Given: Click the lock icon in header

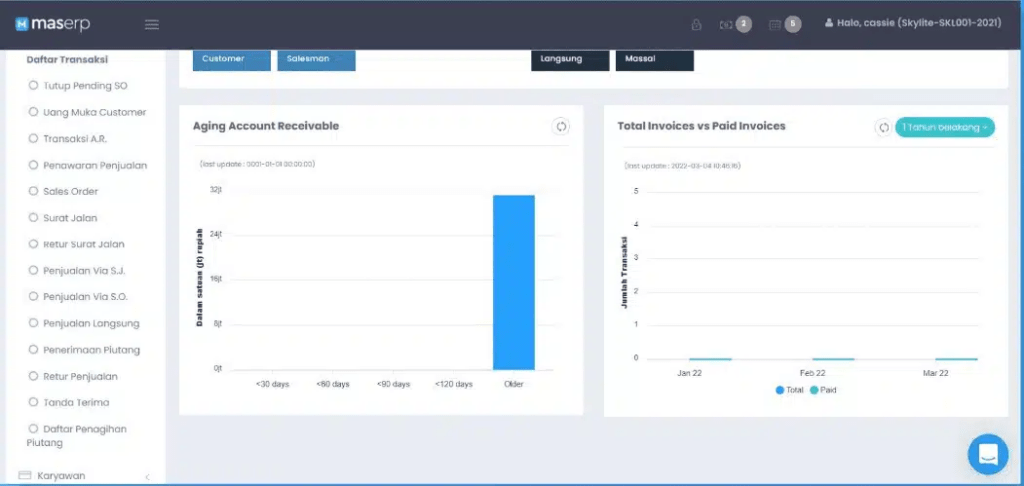Looking at the screenshot, I should pyautogui.click(x=696, y=25).
